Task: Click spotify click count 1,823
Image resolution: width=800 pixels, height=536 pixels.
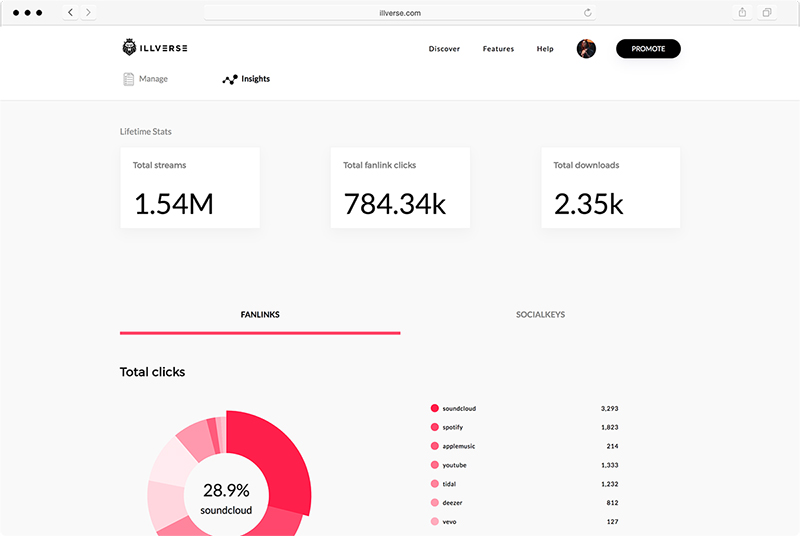Action: (609, 427)
